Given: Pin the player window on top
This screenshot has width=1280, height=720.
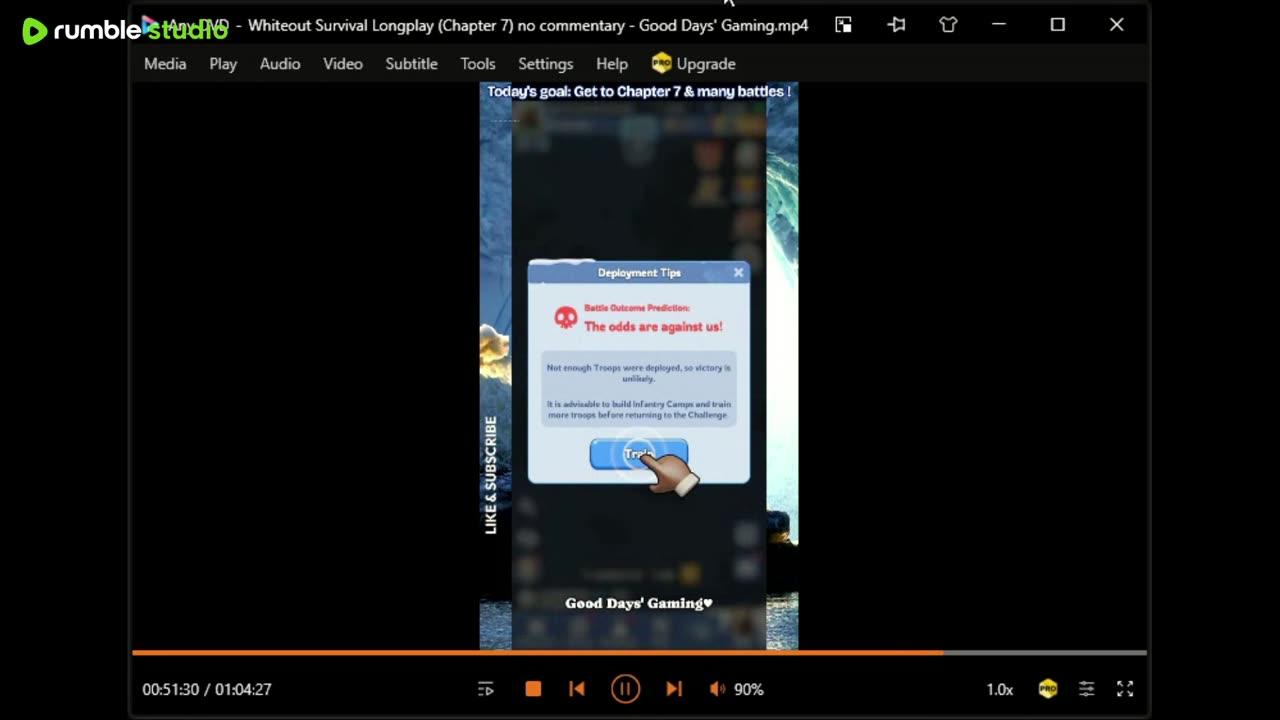Looking at the screenshot, I should click(896, 25).
